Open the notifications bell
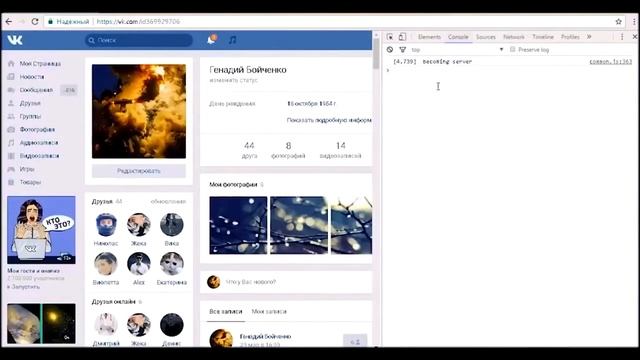640x360 pixels. pos(211,40)
